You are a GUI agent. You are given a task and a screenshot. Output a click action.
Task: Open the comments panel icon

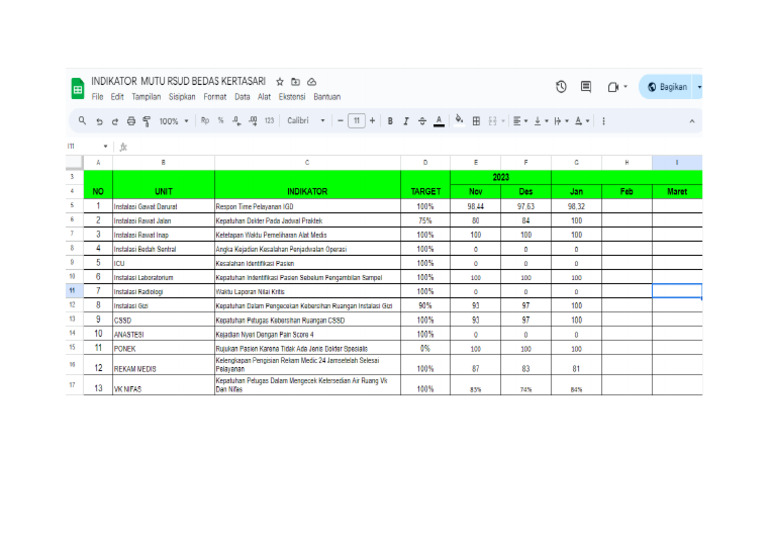coord(587,87)
